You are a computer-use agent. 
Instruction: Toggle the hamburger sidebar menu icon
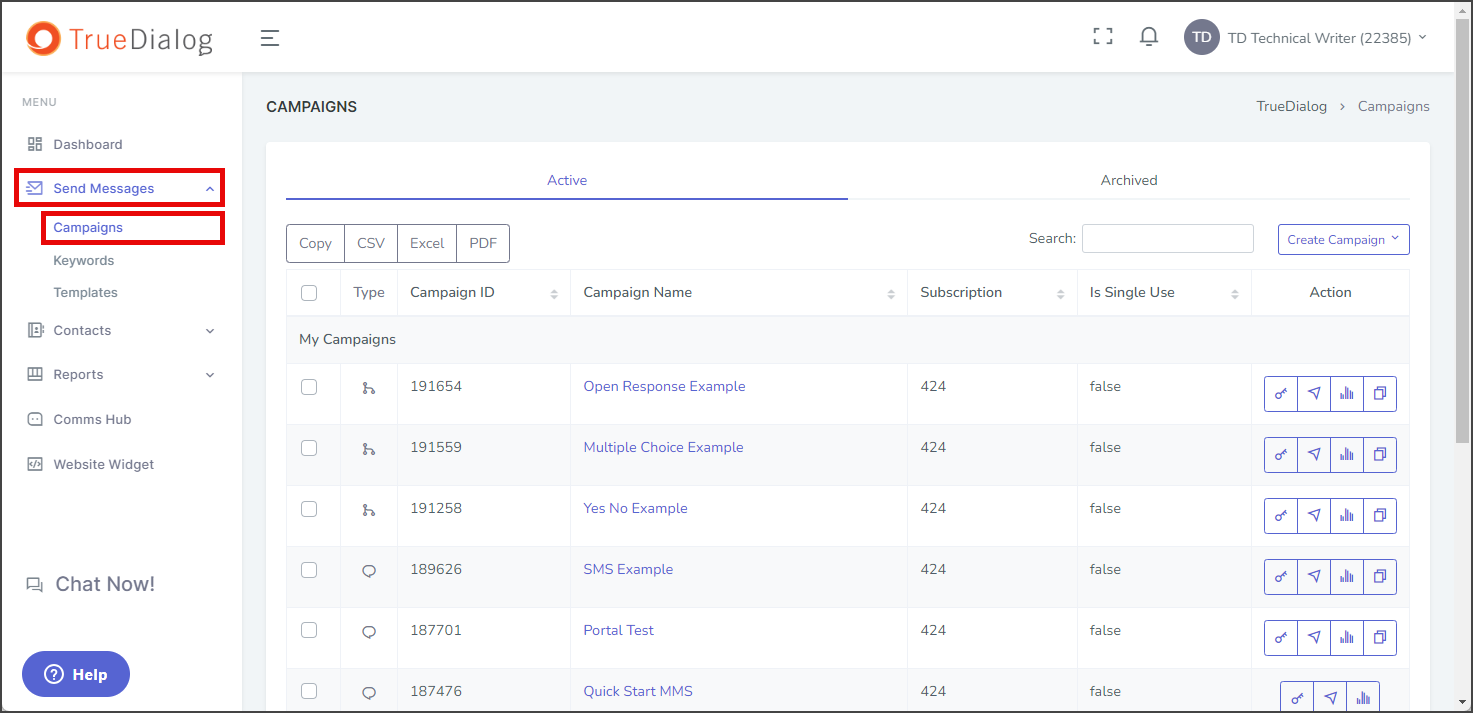point(270,38)
